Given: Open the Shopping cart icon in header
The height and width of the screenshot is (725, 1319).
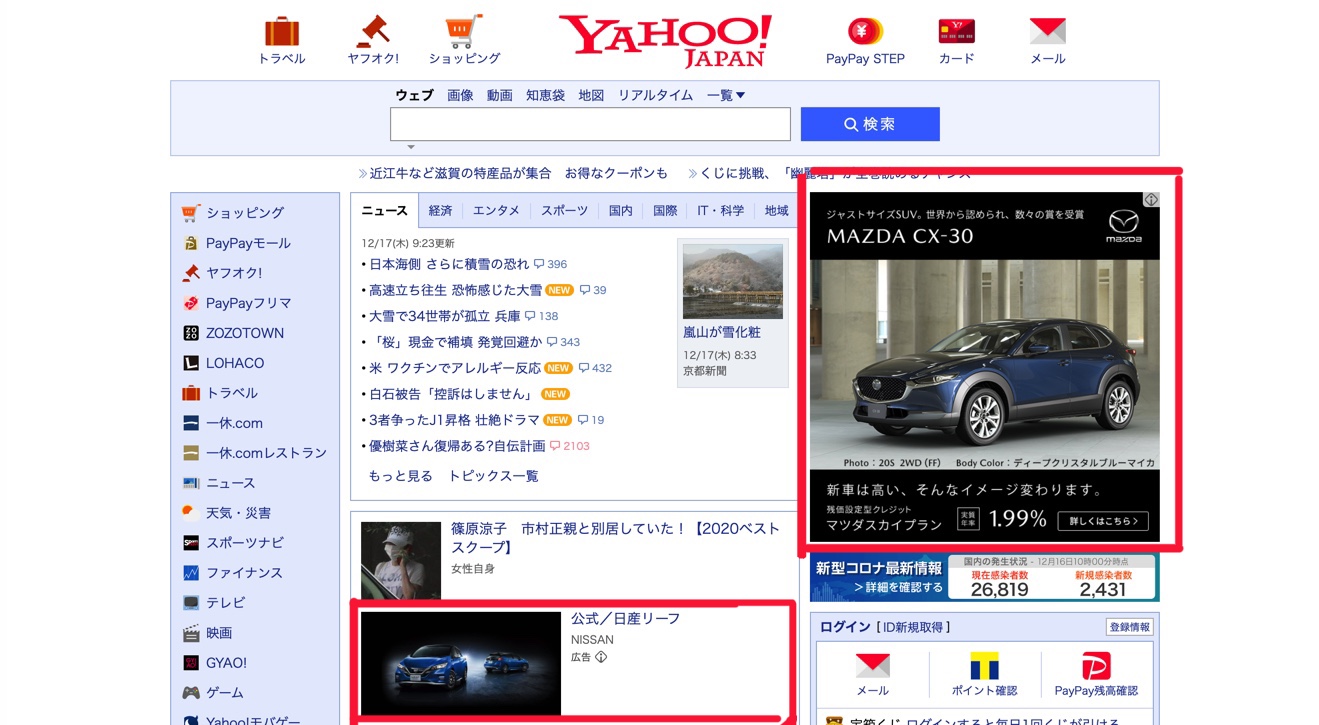Looking at the screenshot, I should [464, 32].
